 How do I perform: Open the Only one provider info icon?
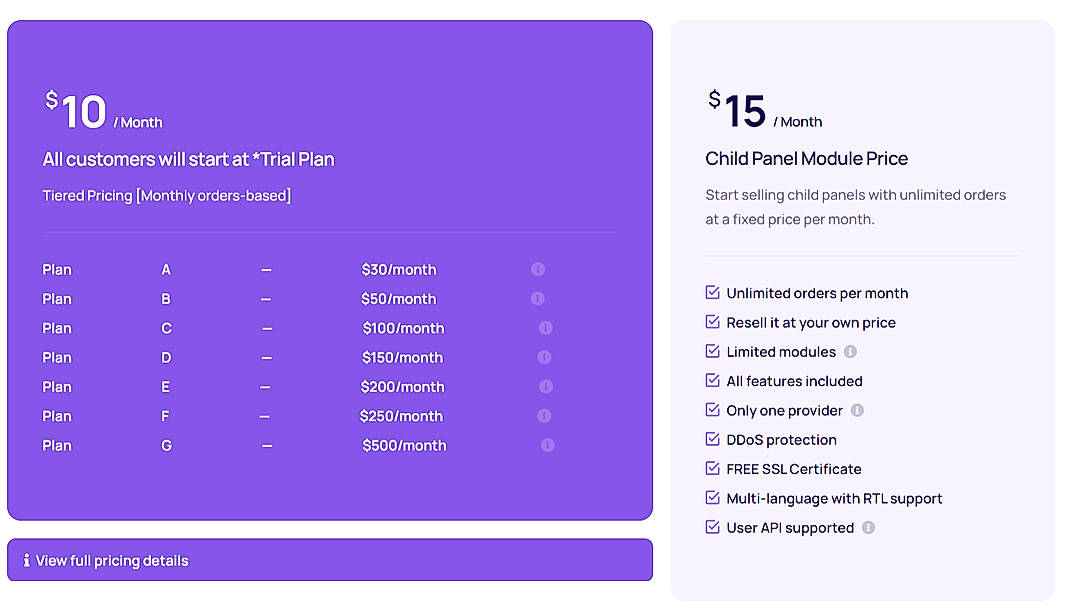click(x=858, y=410)
